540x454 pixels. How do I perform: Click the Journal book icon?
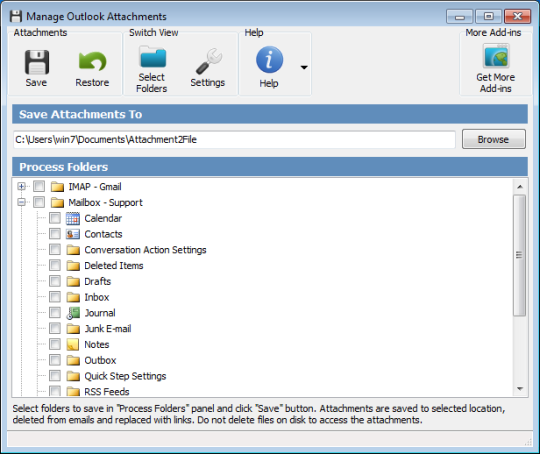tap(73, 313)
